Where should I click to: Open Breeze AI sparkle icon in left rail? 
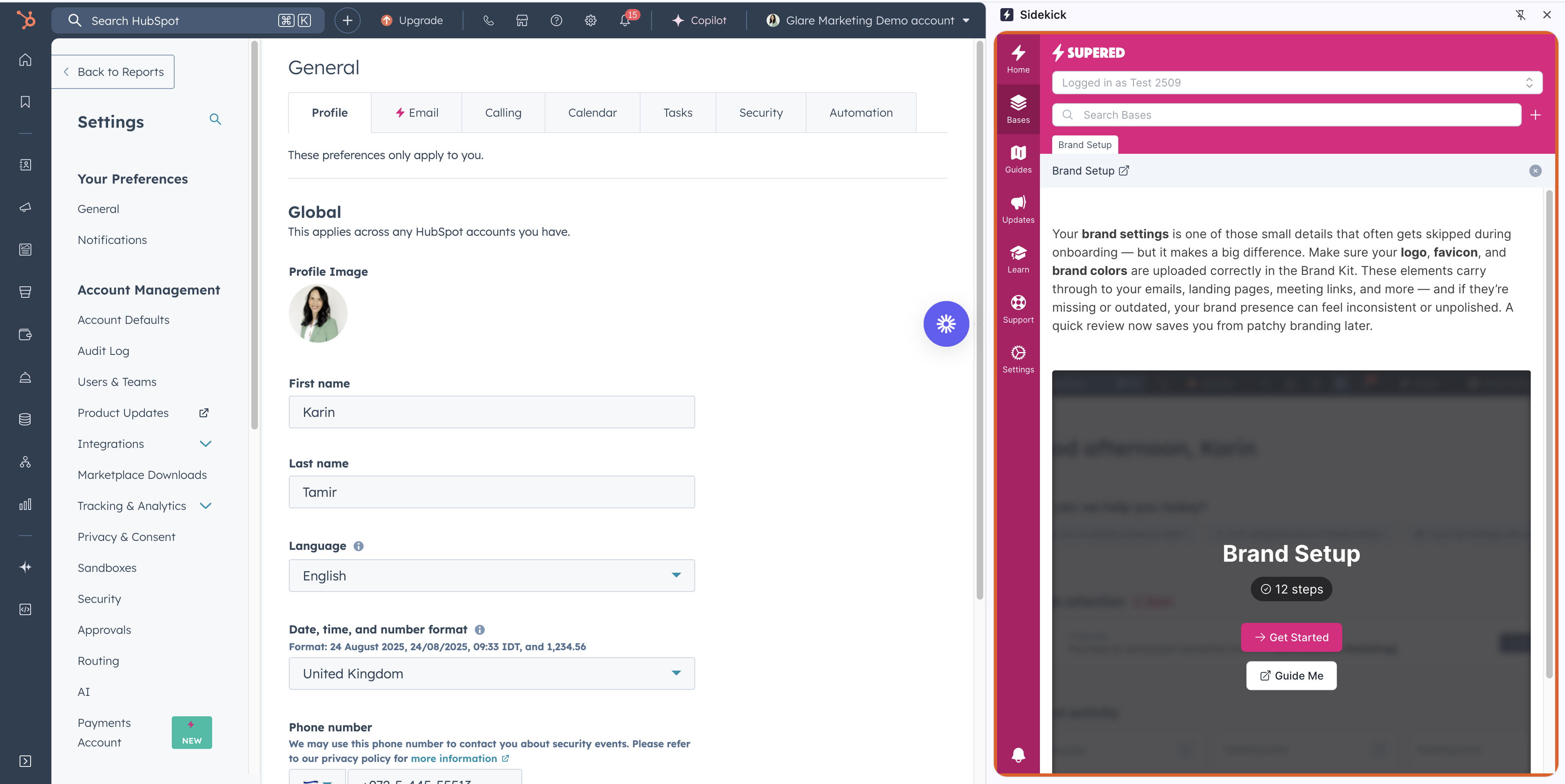tap(25, 567)
